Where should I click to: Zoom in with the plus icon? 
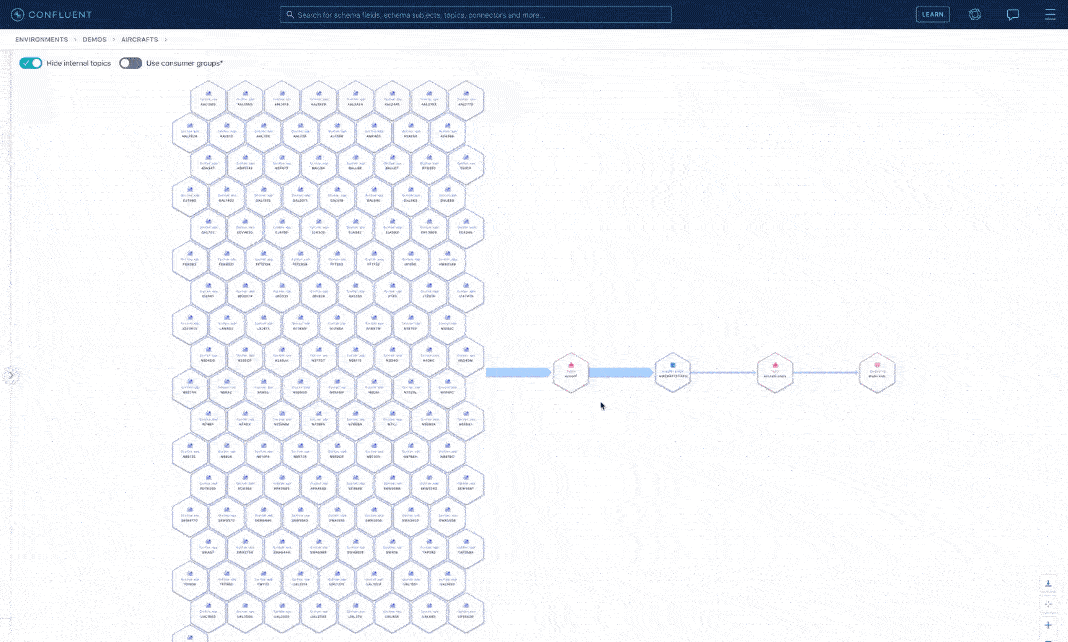click(x=1048, y=625)
